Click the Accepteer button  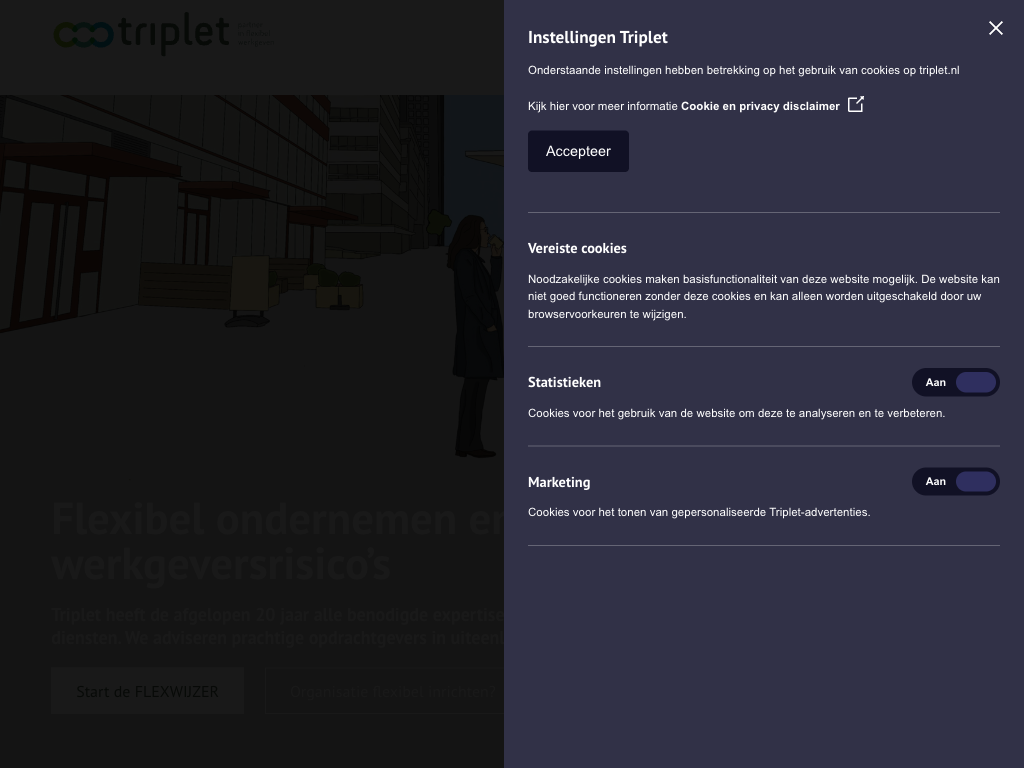point(578,151)
